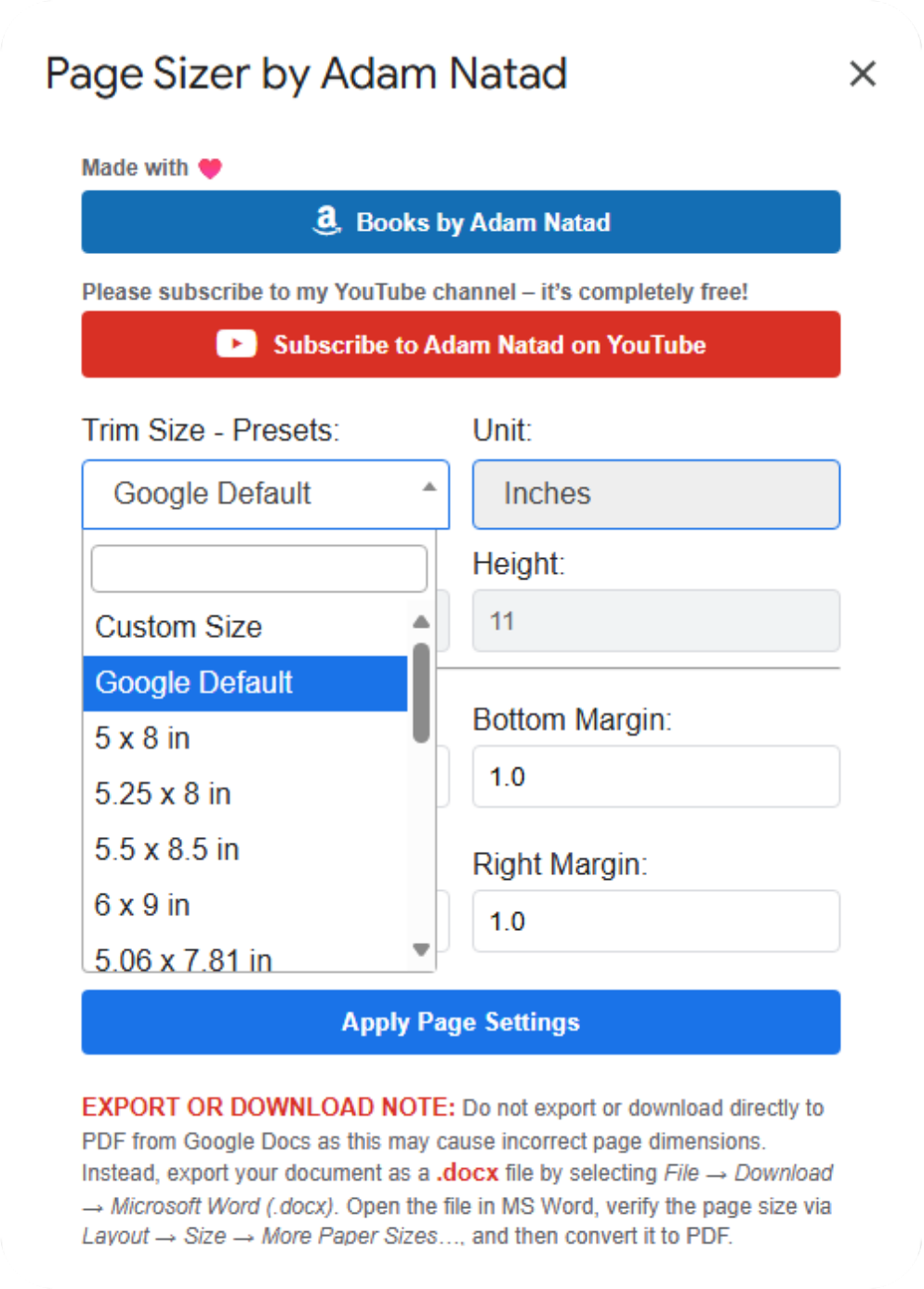The image size is (924, 1289).
Task: Click the YouTube play icon
Action: point(236,344)
